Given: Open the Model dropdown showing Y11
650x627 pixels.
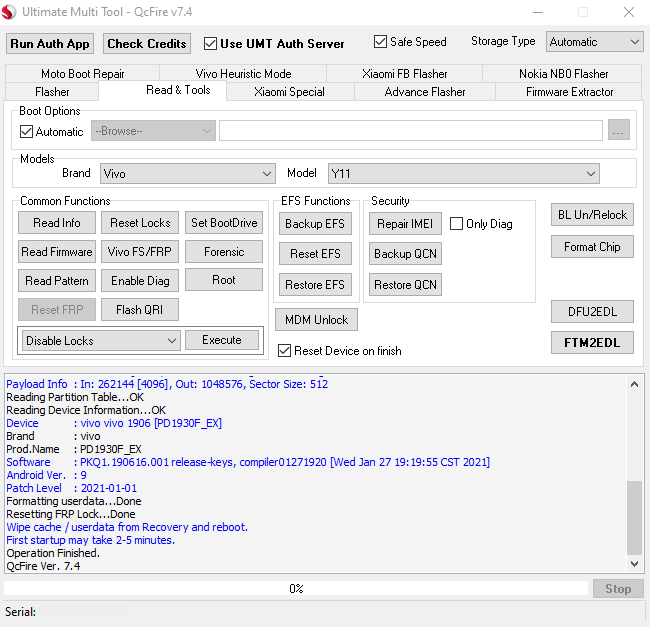Looking at the screenshot, I should point(463,174).
